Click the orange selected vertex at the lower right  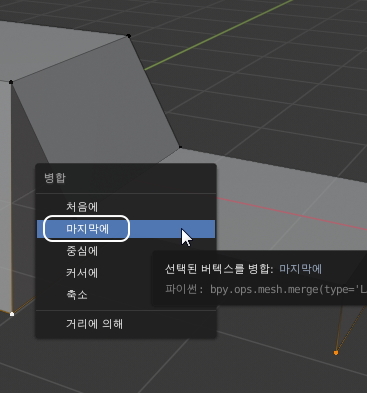pos(336,352)
